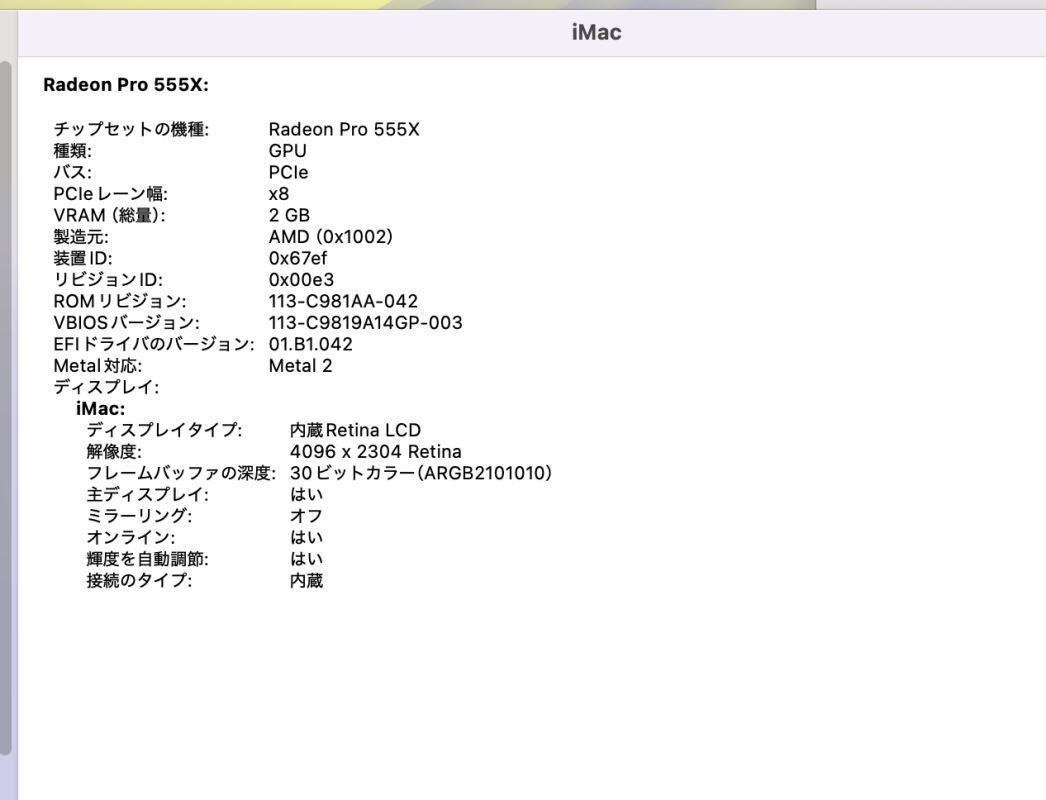Select the オフ mirroring value
This screenshot has width=1046, height=800.
tap(306, 516)
